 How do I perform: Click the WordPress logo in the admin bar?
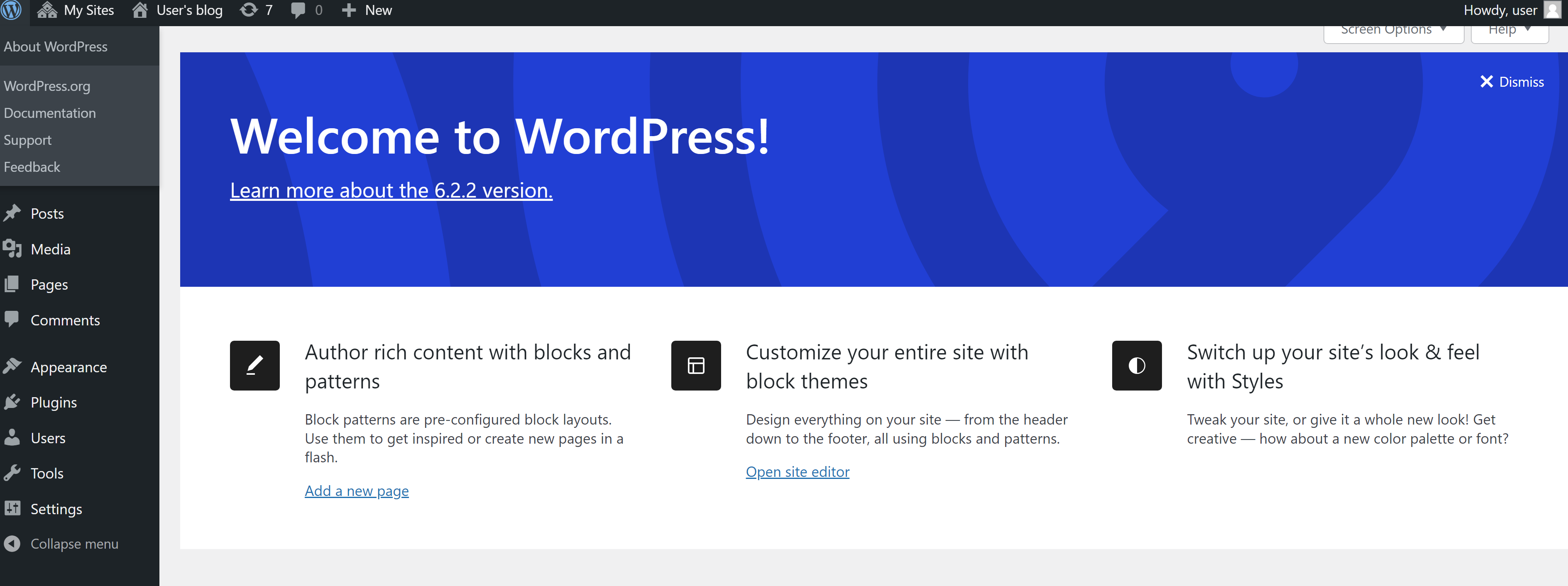tap(11, 10)
